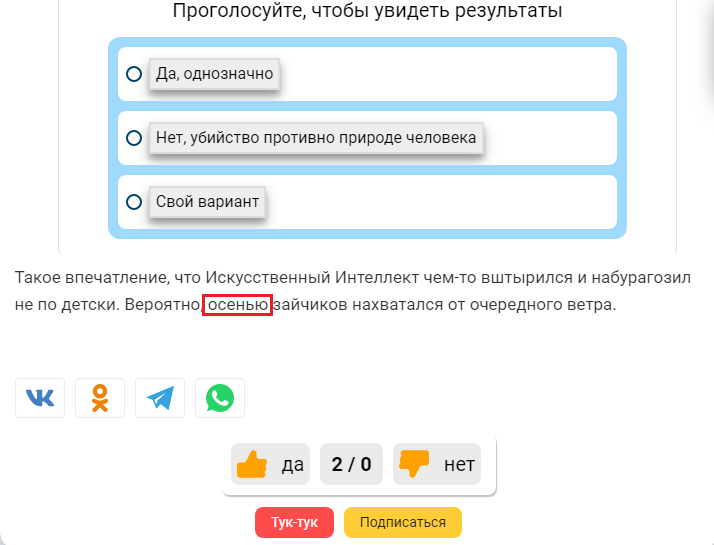Click the 'Свой вариант' answer label
The image size is (714, 545).
coord(207,202)
